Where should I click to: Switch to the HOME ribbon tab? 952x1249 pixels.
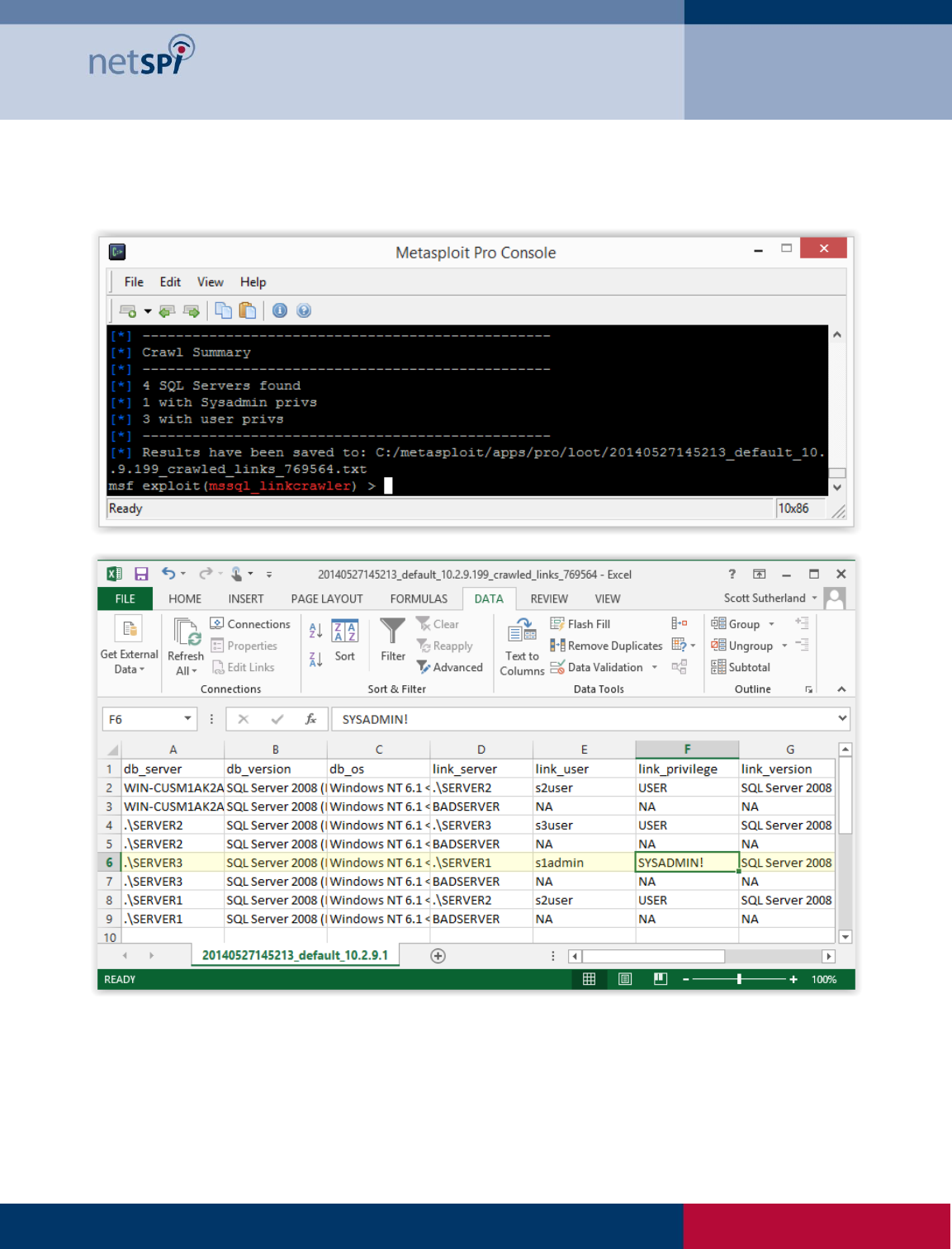[x=185, y=598]
